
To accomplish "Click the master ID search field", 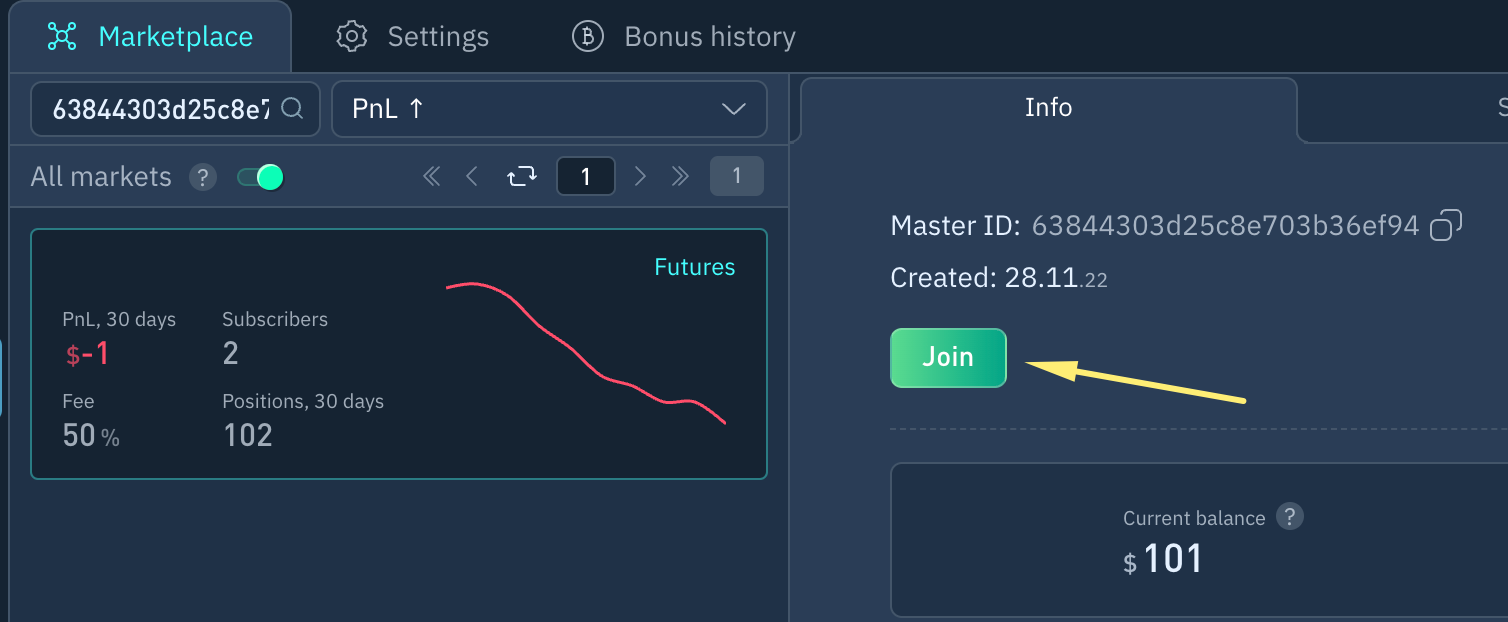I will [x=160, y=109].
